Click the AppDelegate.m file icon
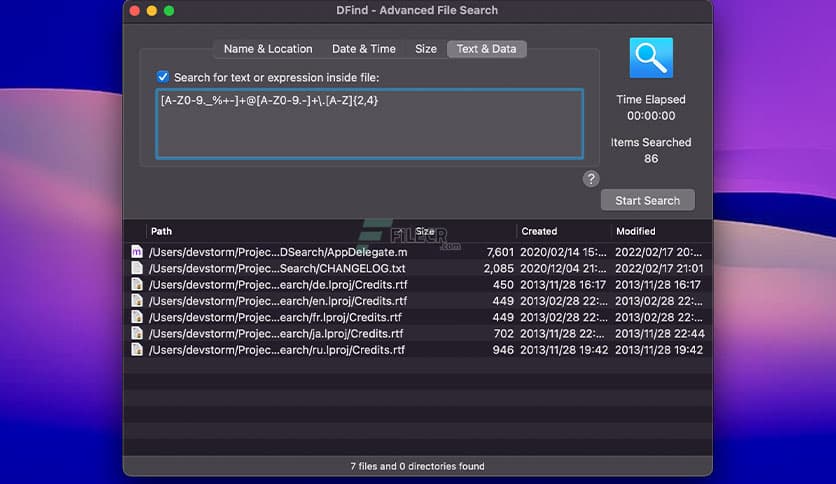The image size is (836, 484). [x=137, y=252]
